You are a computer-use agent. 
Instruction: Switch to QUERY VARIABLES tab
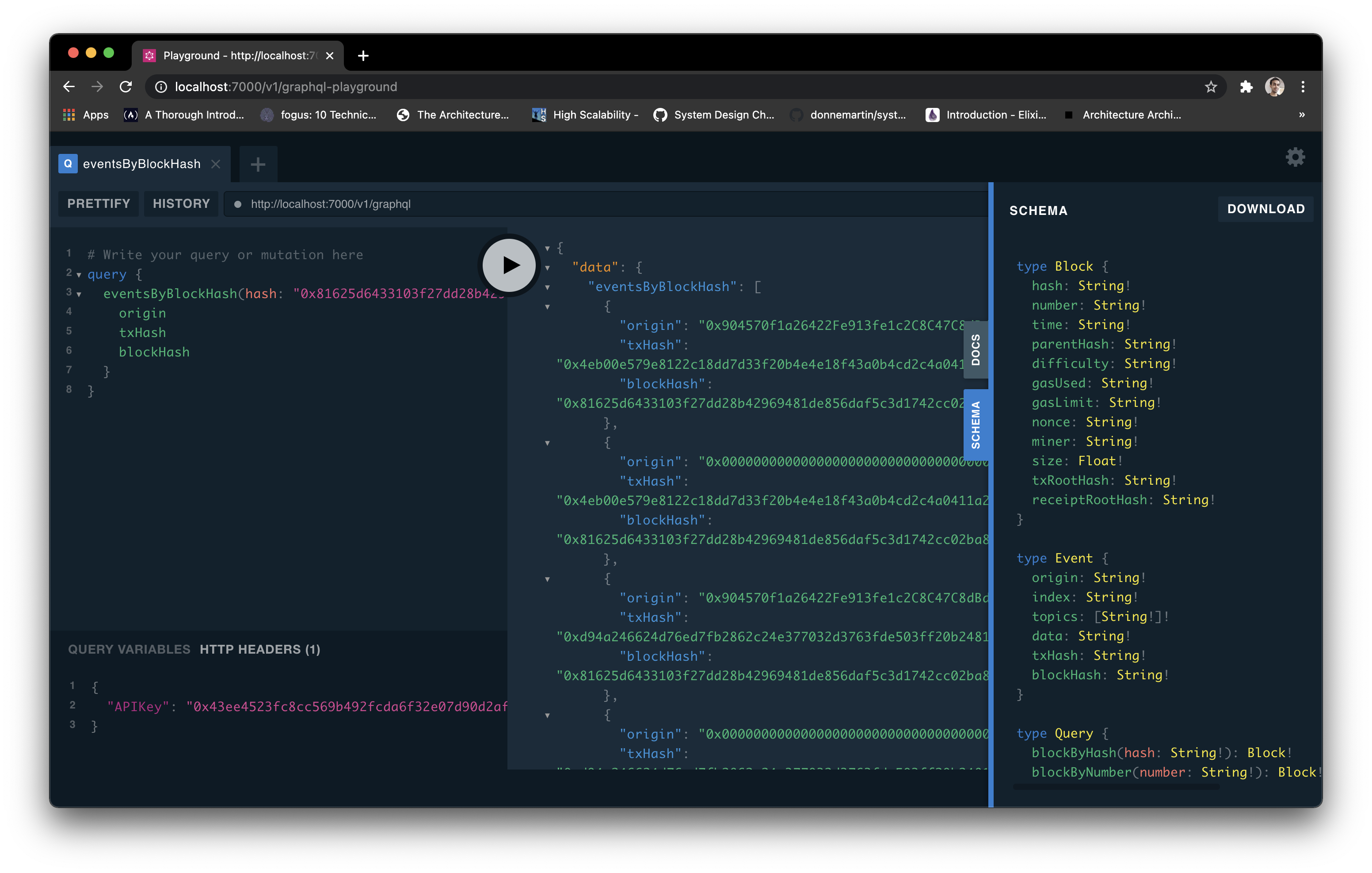tap(130, 650)
